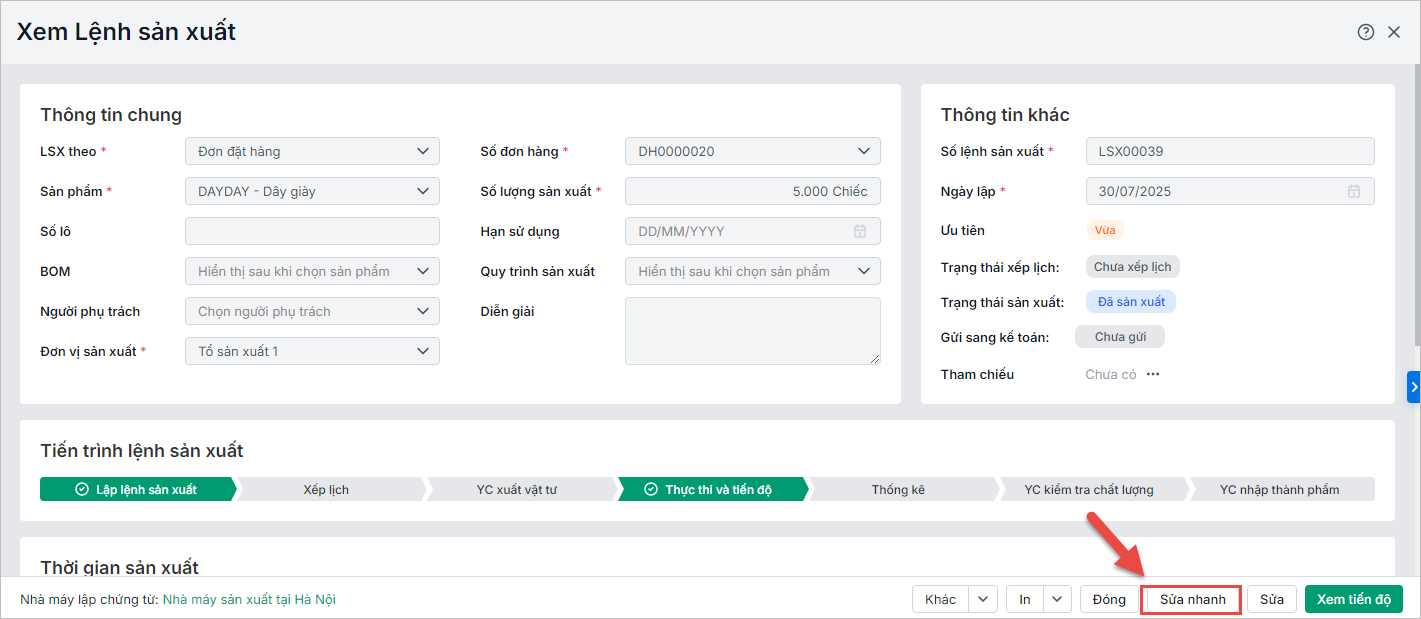Open the help question mark icon
1421x619 pixels.
pyautogui.click(x=1365, y=32)
